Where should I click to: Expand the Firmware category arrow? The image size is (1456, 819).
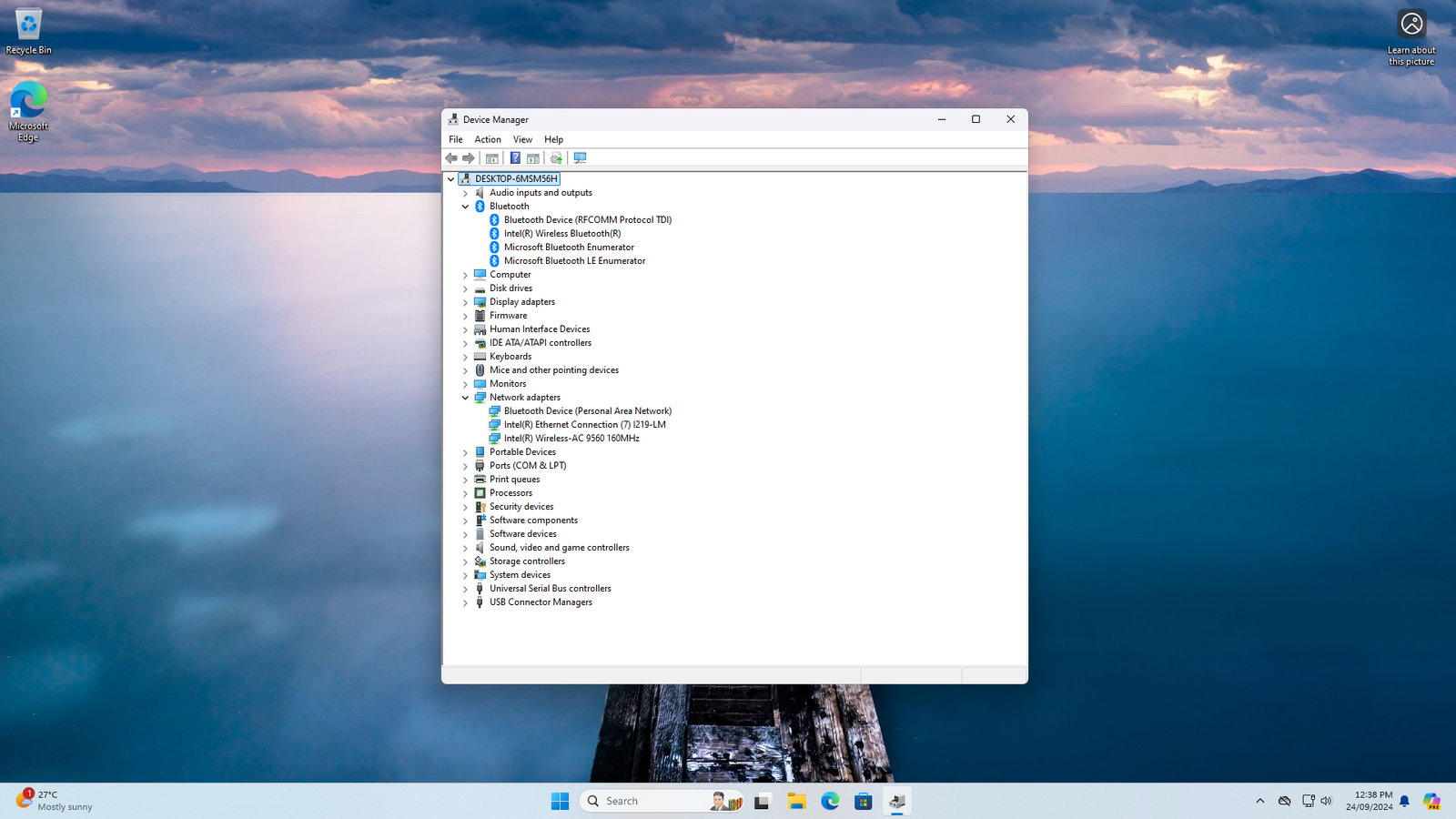465,316
